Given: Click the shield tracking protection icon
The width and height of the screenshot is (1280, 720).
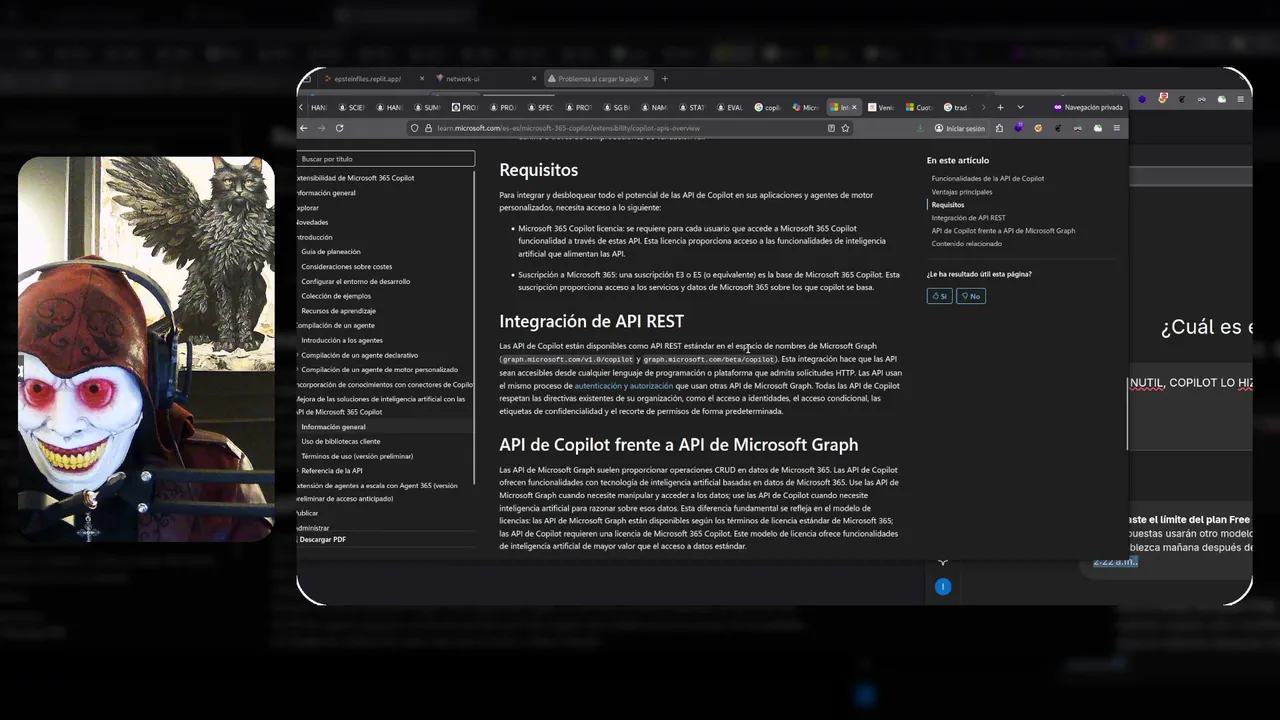Looking at the screenshot, I should [x=414, y=128].
